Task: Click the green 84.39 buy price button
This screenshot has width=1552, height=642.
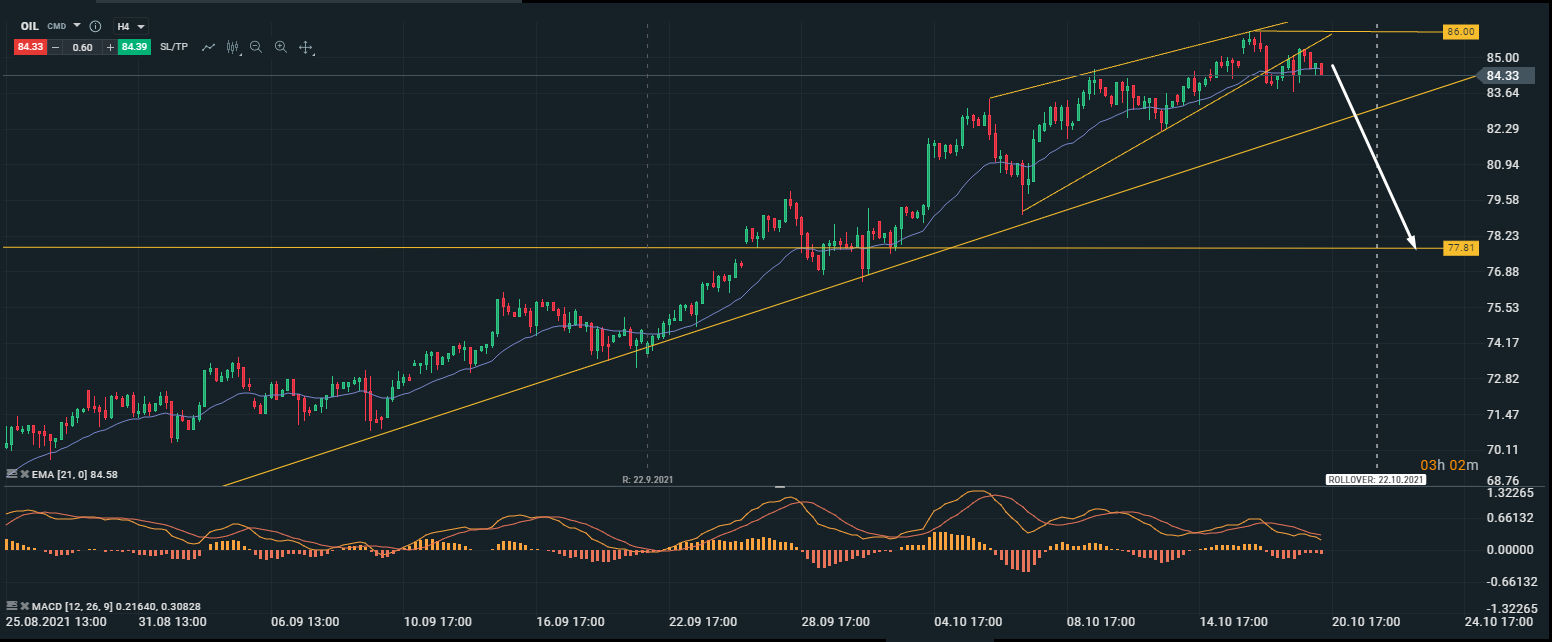Action: pos(134,47)
